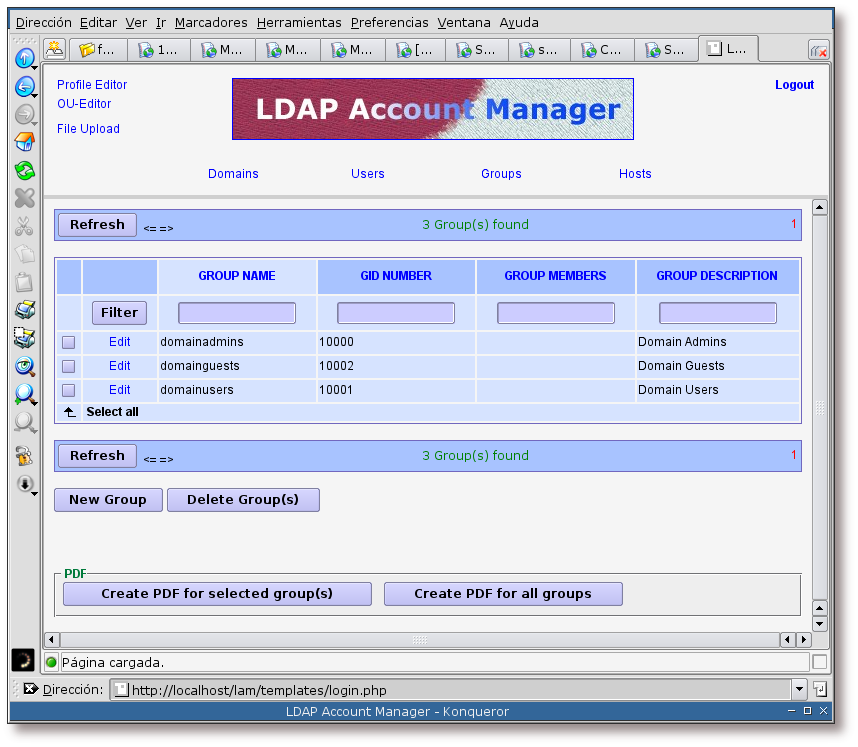Select the domainusers row checkbox
This screenshot has width=858, height=747.
69,390
